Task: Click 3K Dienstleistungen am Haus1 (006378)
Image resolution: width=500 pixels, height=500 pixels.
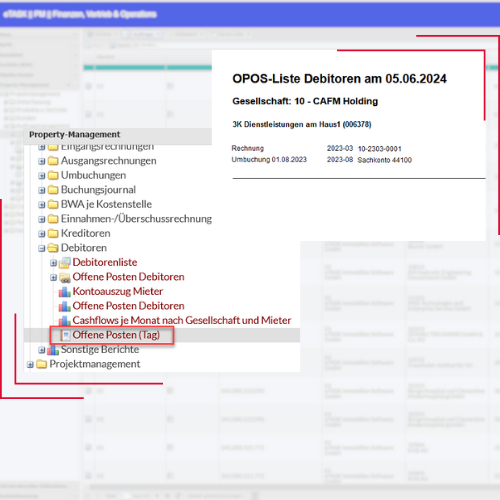Action: click(302, 125)
